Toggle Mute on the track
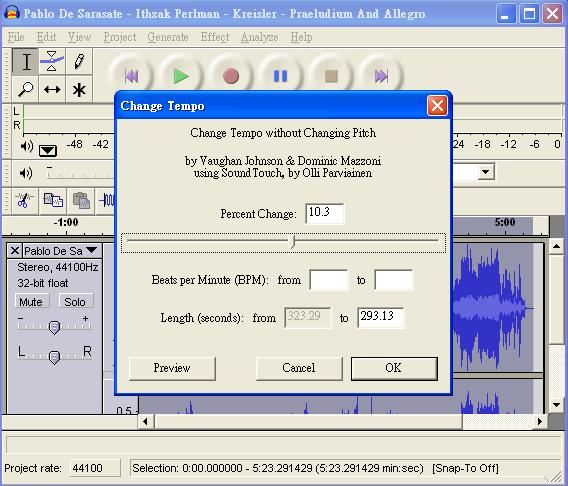This screenshot has height=486, width=568. (31, 301)
